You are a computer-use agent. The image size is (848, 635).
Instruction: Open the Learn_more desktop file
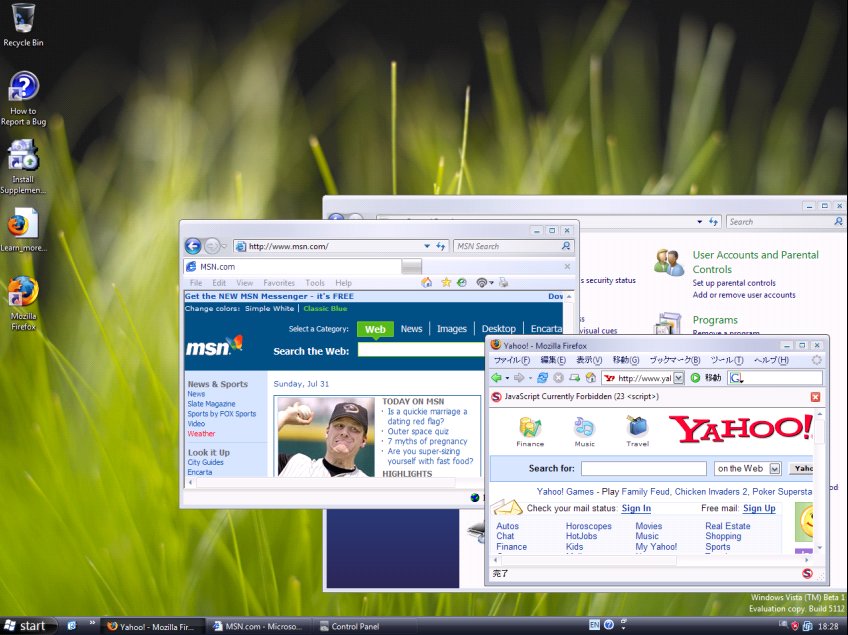(23, 230)
